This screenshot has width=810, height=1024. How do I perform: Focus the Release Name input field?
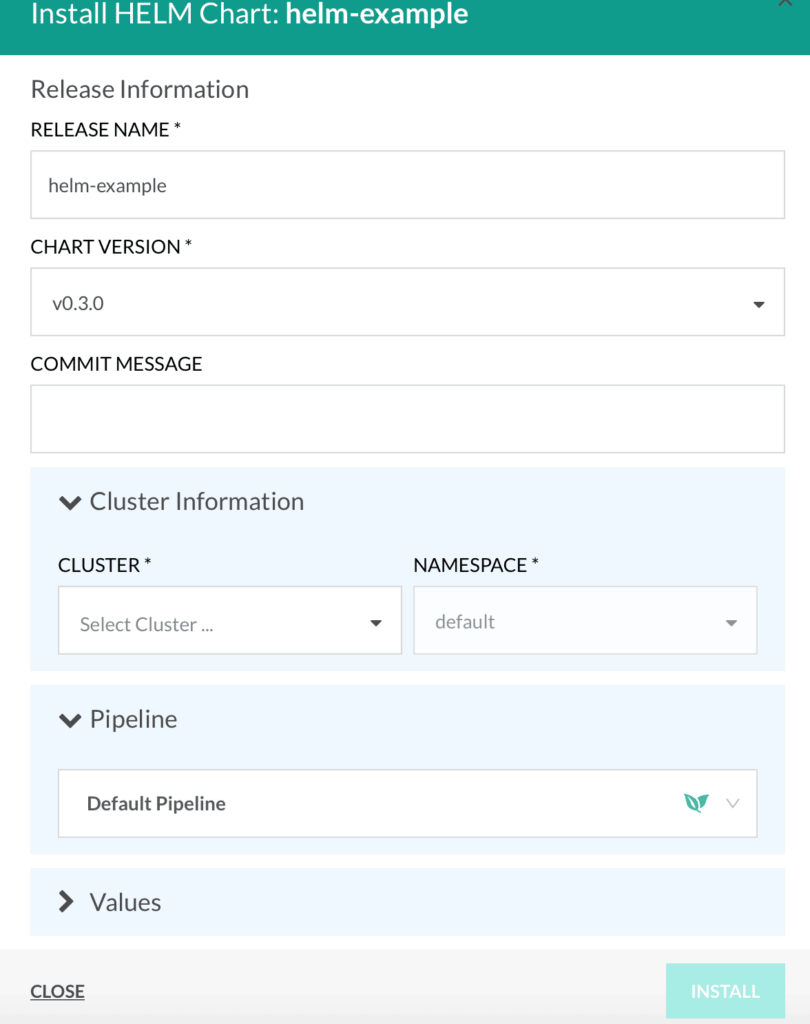click(x=408, y=185)
